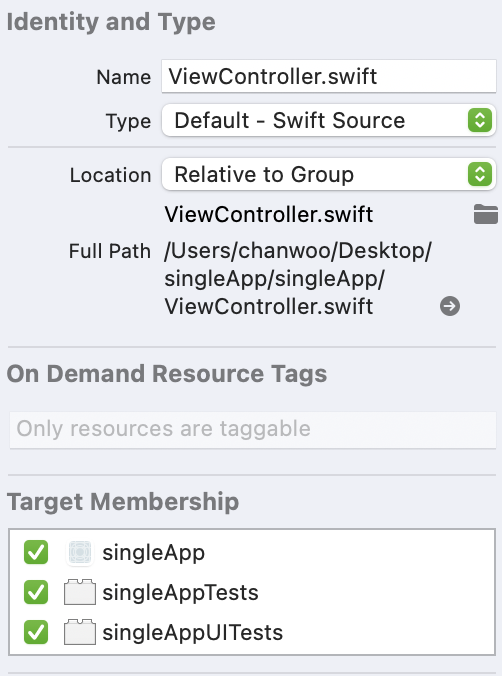This screenshot has width=502, height=676.
Task: Open the Type dropdown showing Default - Swift Source
Action: pyautogui.click(x=329, y=120)
